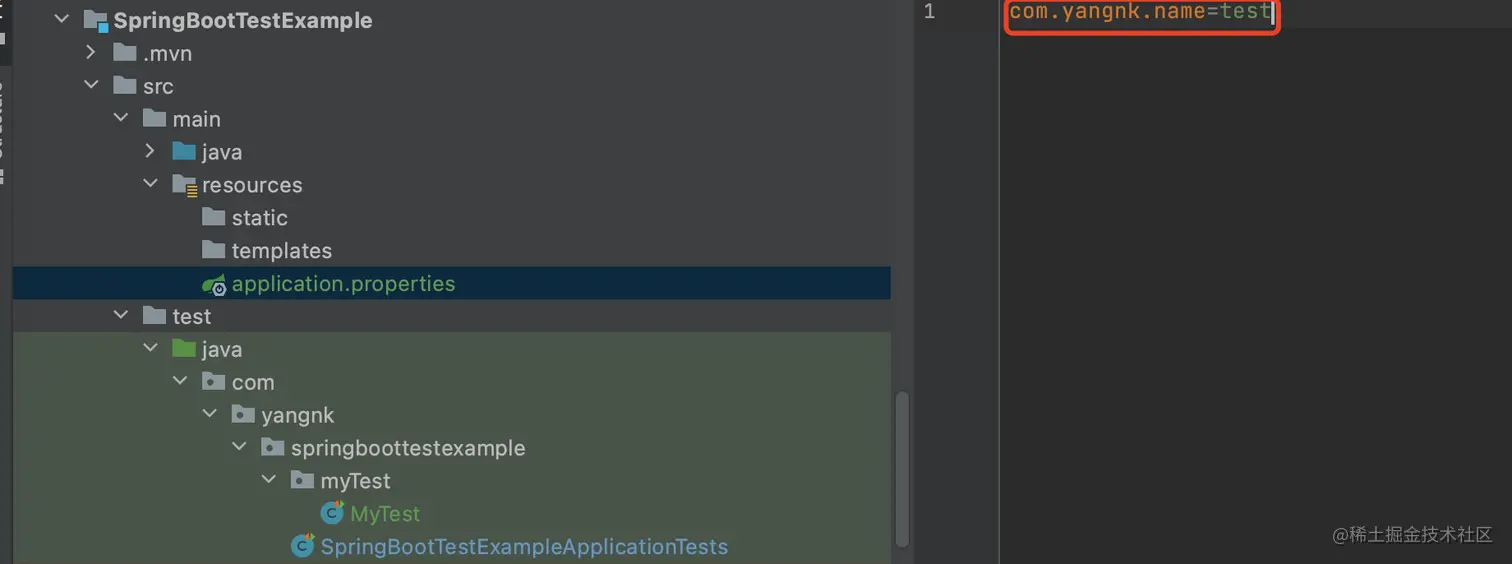Select the com package label
The image size is (1512, 564).
(x=253, y=383)
